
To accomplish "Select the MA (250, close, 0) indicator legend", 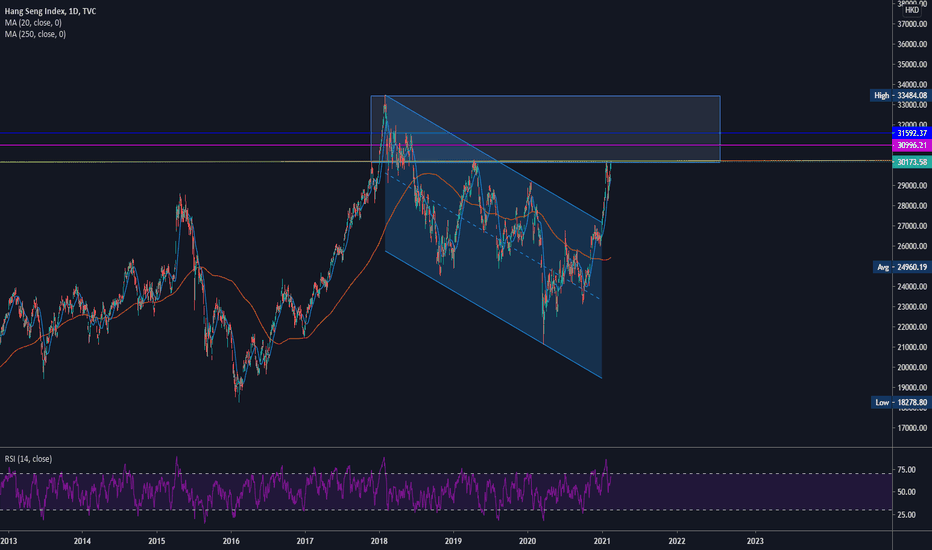I will 38,33.
